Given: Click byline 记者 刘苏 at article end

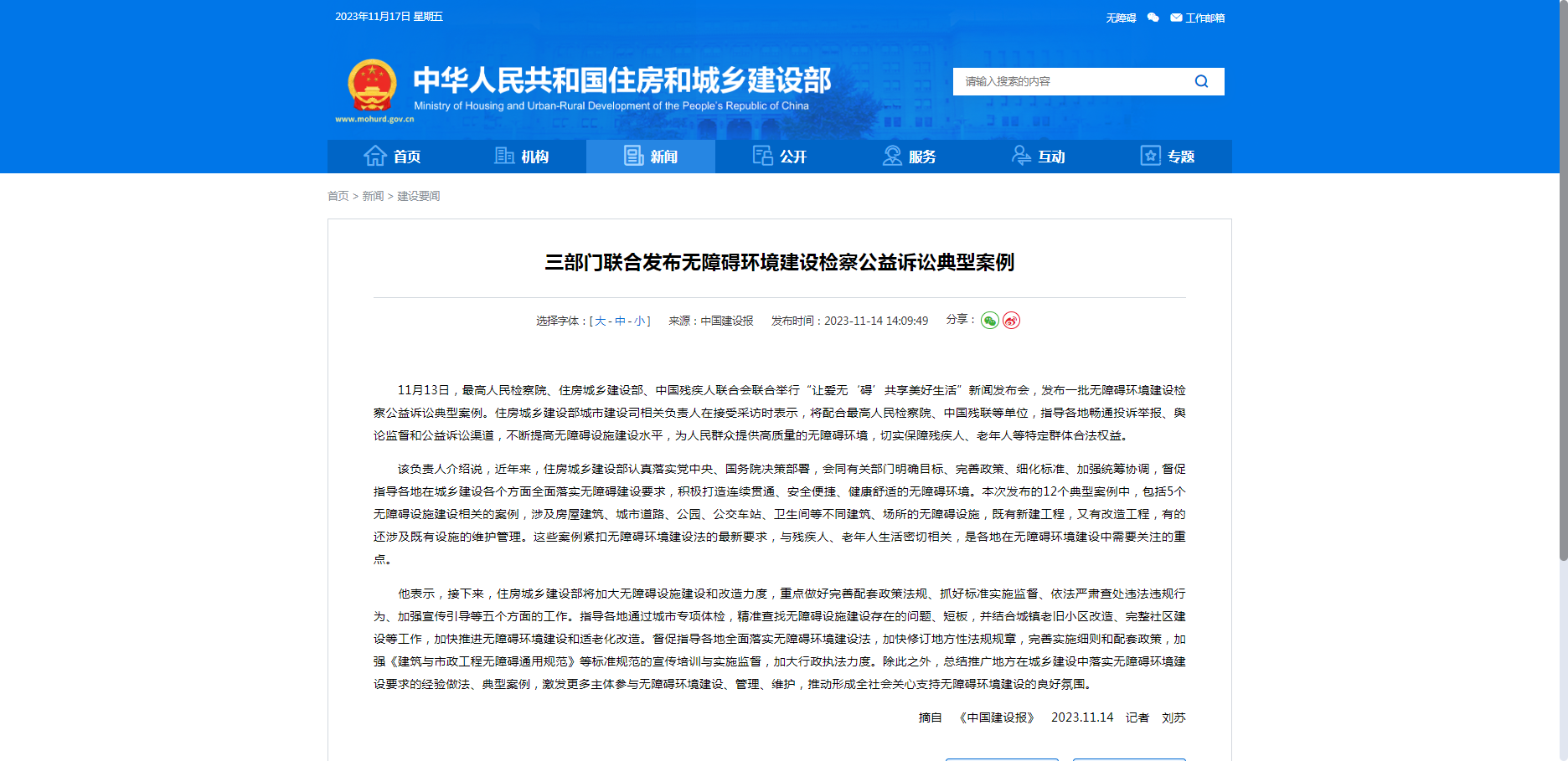Looking at the screenshot, I should pyautogui.click(x=1155, y=717).
